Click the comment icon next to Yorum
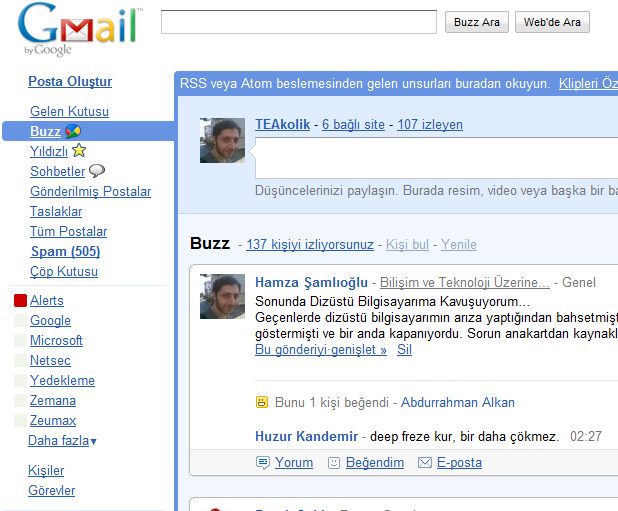 [x=263, y=463]
